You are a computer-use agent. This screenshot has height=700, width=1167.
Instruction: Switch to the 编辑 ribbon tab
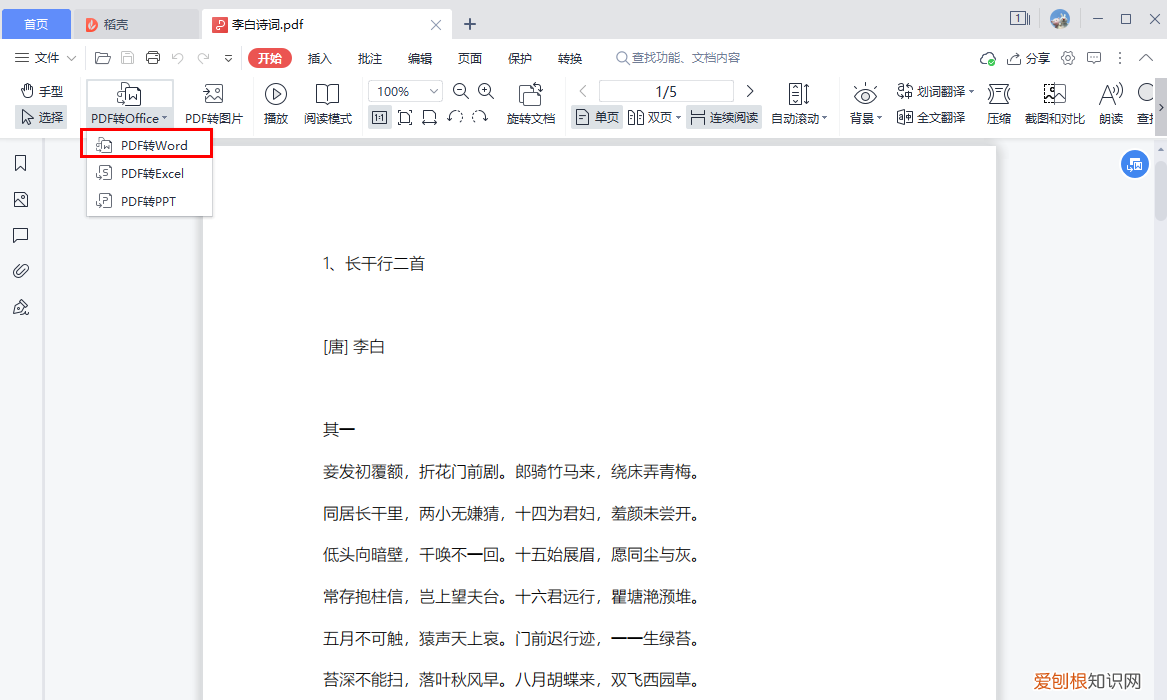pos(420,58)
